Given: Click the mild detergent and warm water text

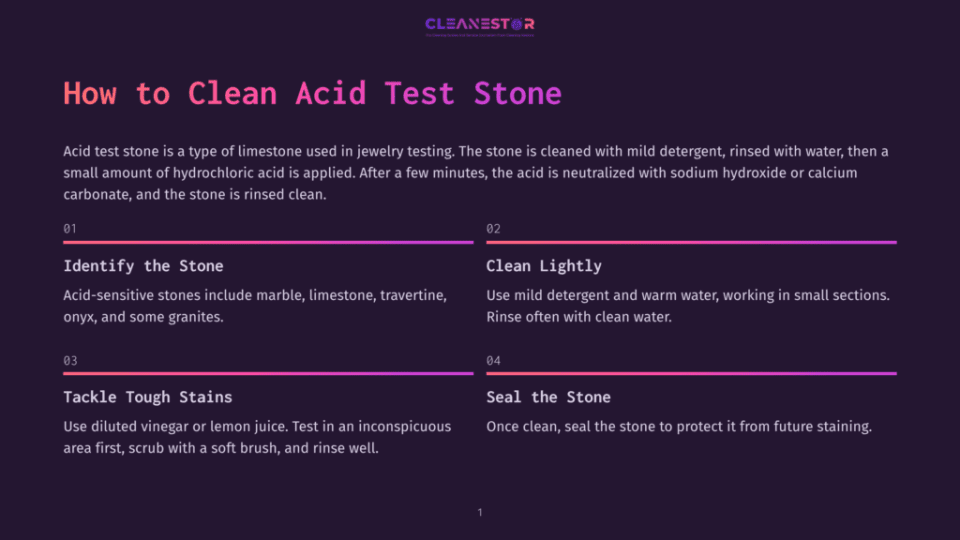Looking at the screenshot, I should 688,306.
